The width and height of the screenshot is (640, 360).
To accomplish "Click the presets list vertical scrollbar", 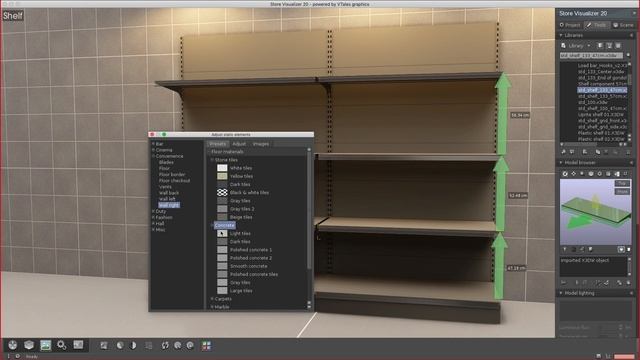I will (309, 228).
